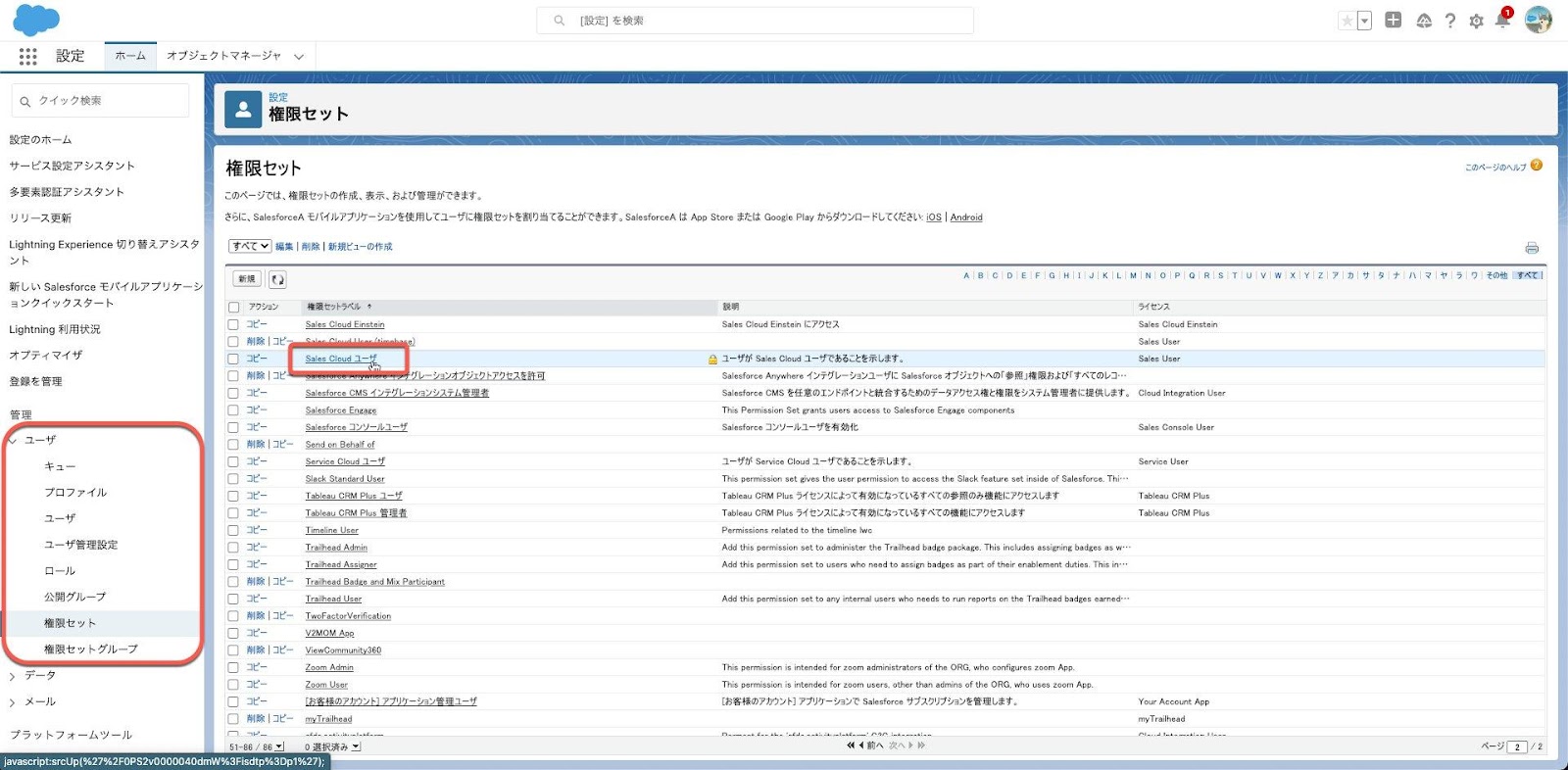Filter list by その他
Screen dimensions: 1568x770
coord(1496,275)
